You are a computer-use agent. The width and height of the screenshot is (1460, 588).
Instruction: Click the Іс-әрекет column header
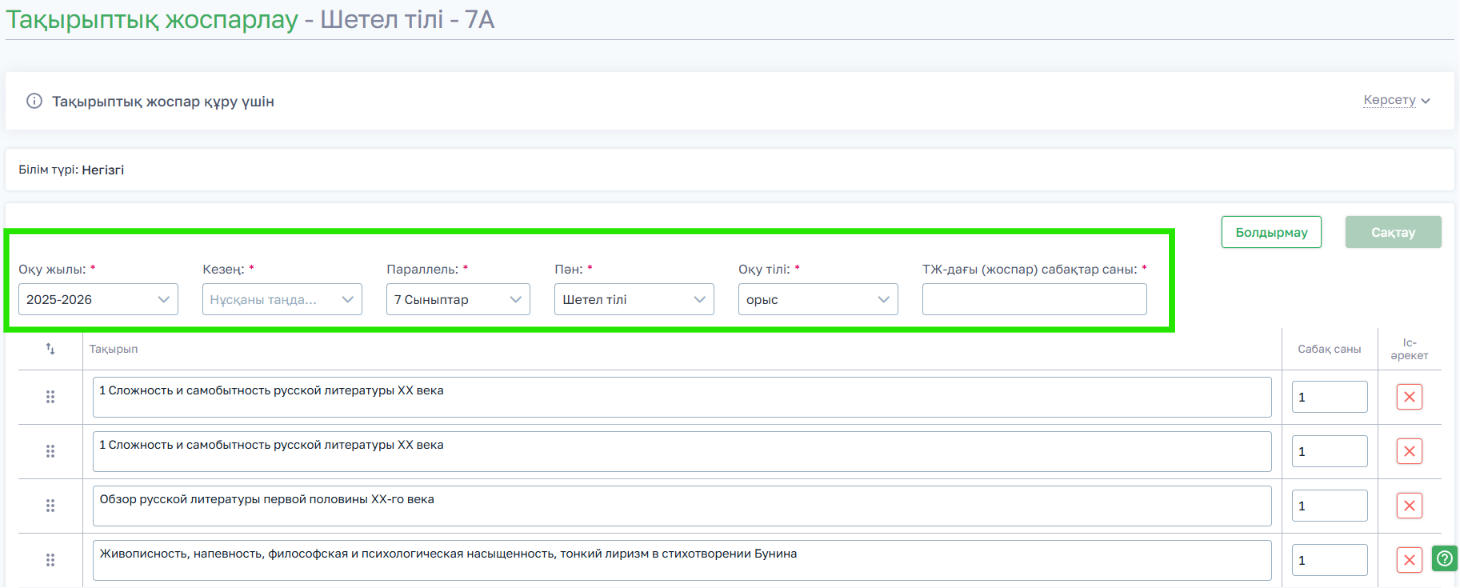pos(1410,349)
